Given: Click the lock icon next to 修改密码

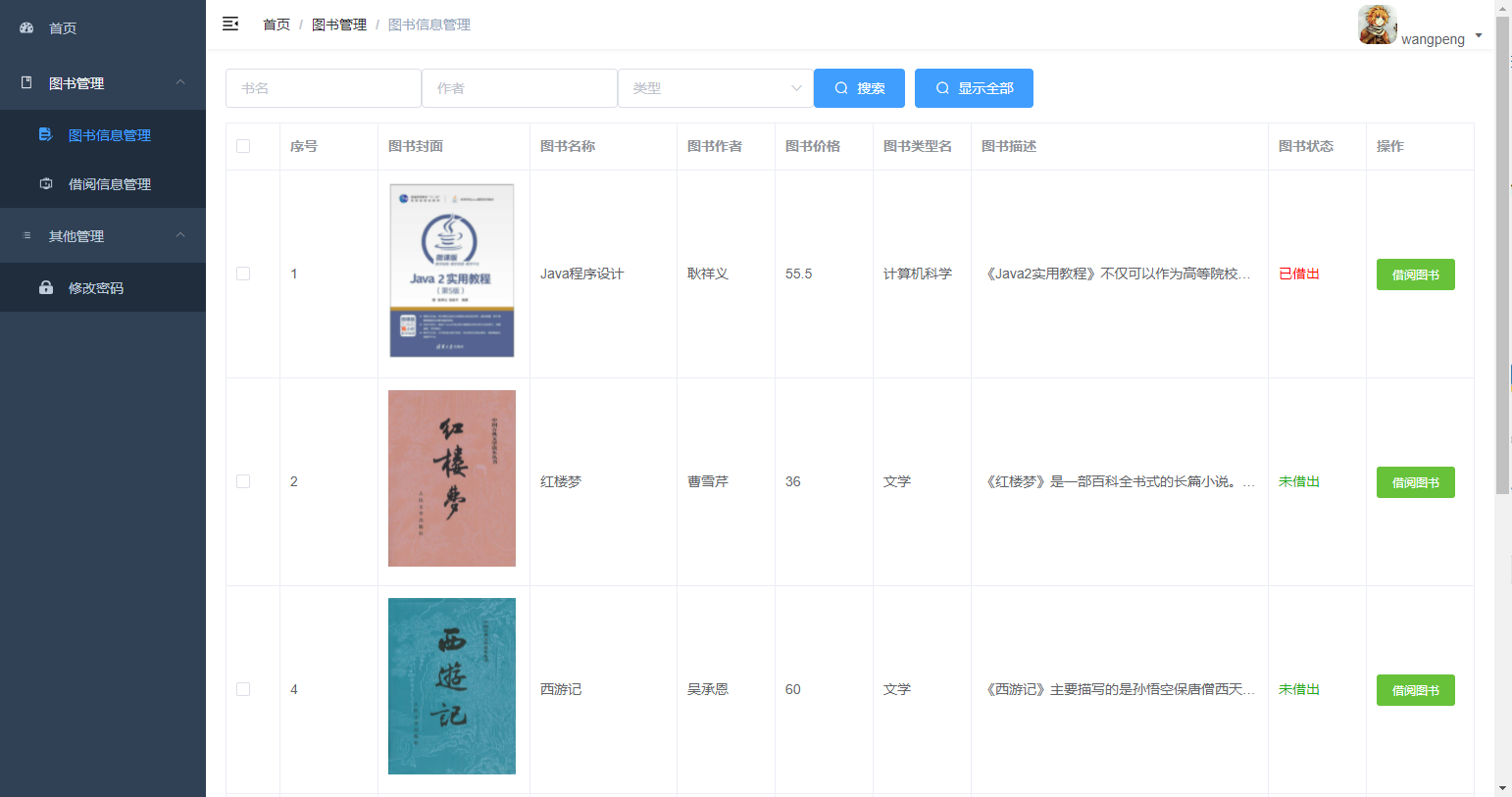Looking at the screenshot, I should 46,287.
